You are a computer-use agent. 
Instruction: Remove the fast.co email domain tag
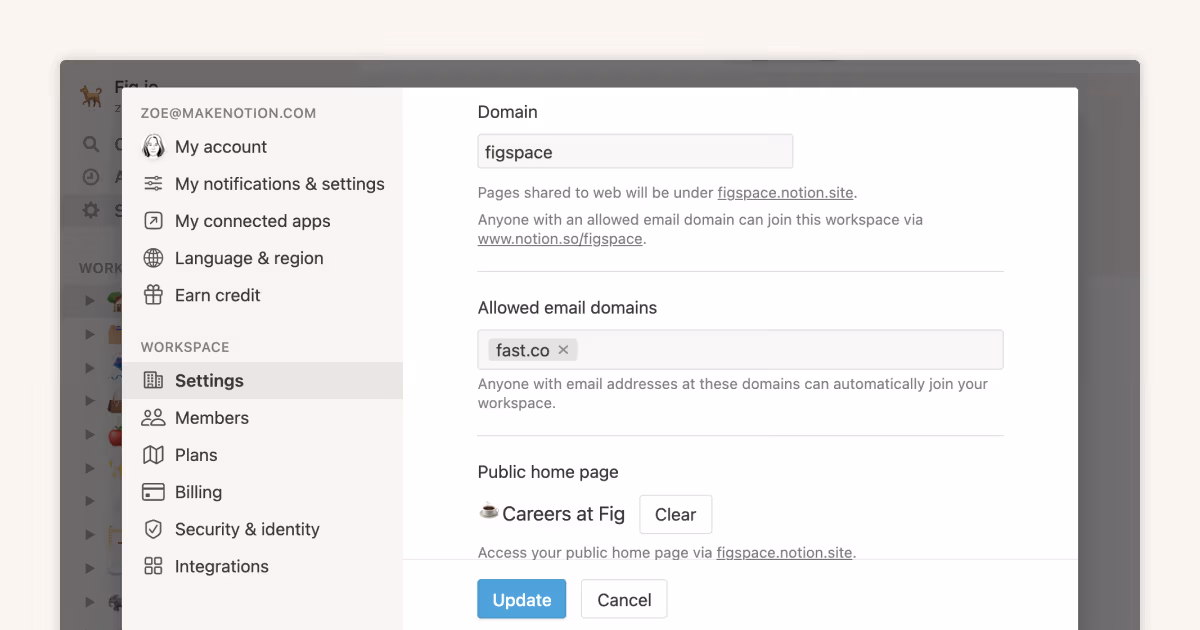coord(563,350)
